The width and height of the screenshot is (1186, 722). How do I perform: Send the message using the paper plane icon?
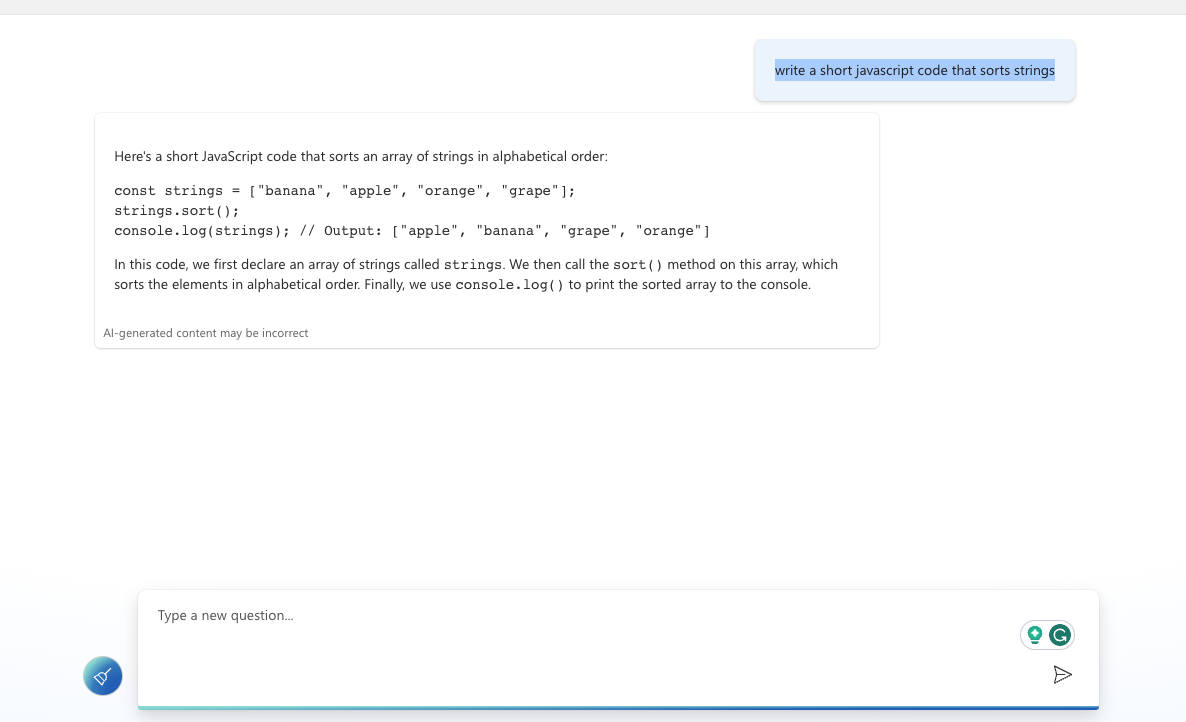click(x=1062, y=674)
